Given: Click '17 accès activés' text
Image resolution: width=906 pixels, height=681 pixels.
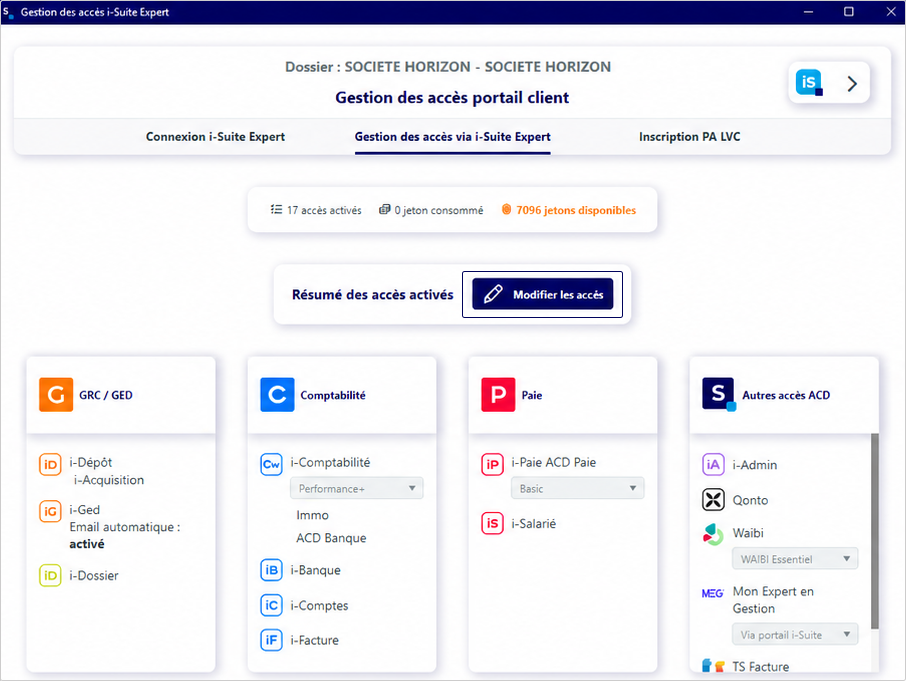Looking at the screenshot, I should coord(324,210).
